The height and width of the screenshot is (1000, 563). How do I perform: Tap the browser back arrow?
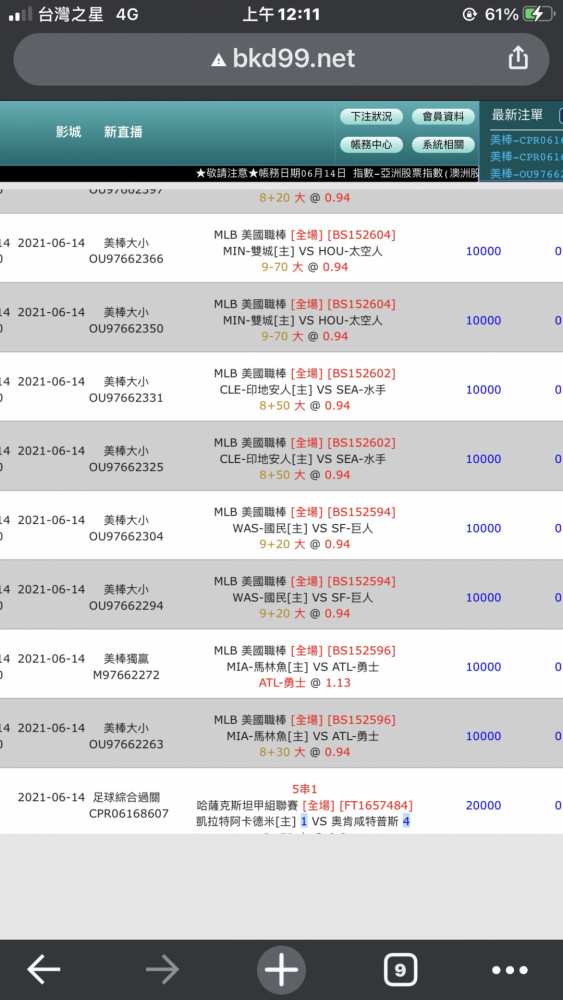(44, 970)
